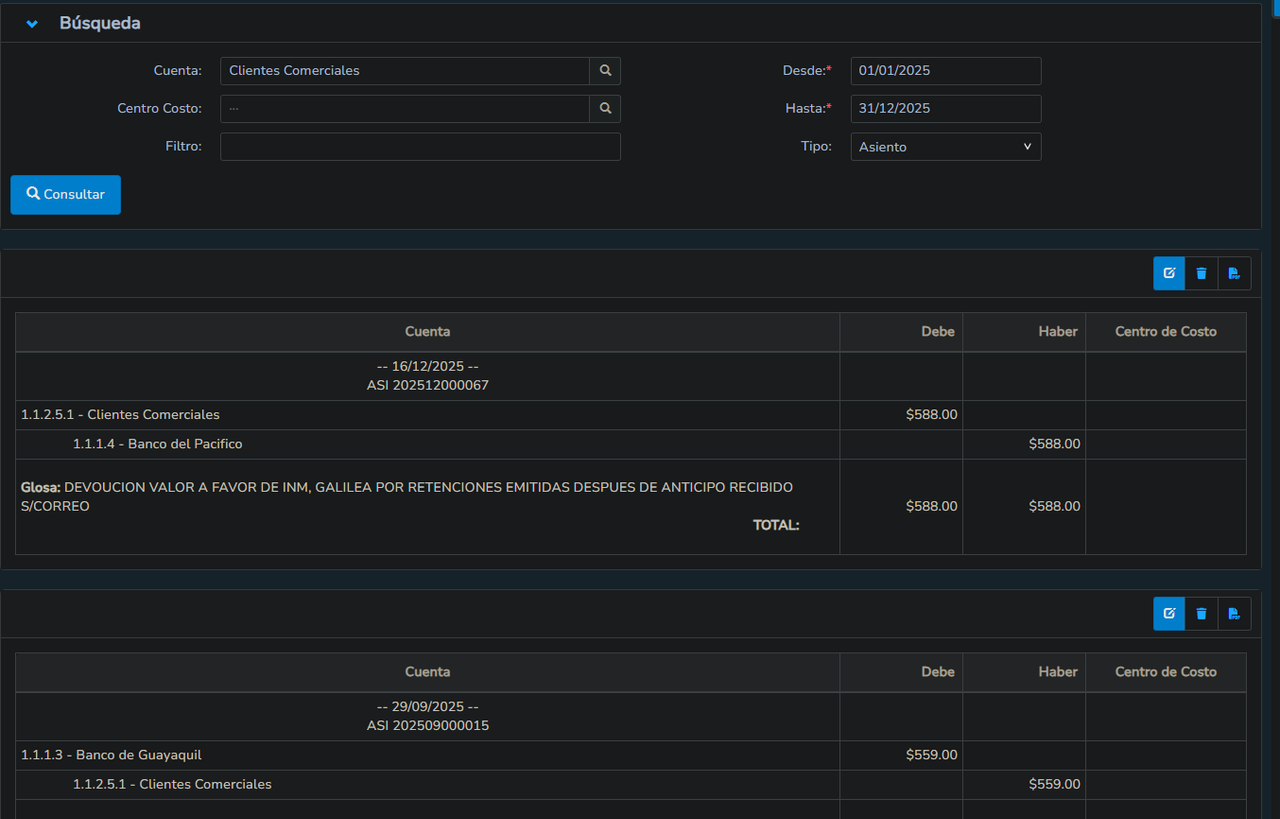Select row '1.1.1.3 - Banco de Guayaquil'

(631, 755)
